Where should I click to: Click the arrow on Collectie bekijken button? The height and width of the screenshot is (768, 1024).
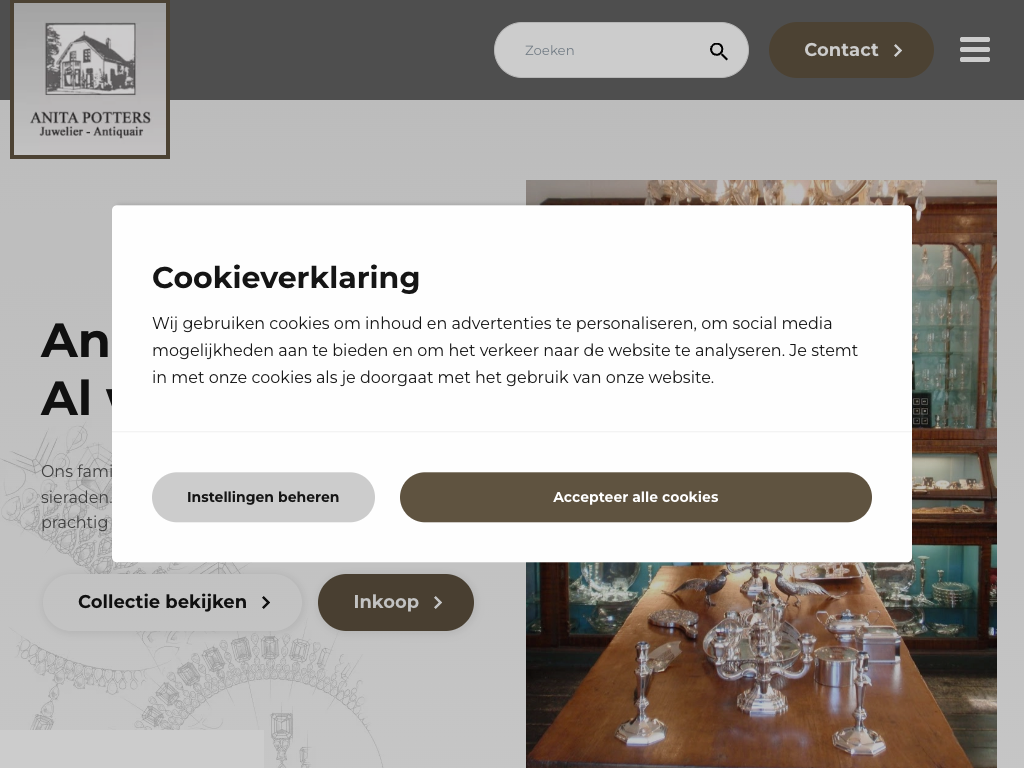[266, 602]
